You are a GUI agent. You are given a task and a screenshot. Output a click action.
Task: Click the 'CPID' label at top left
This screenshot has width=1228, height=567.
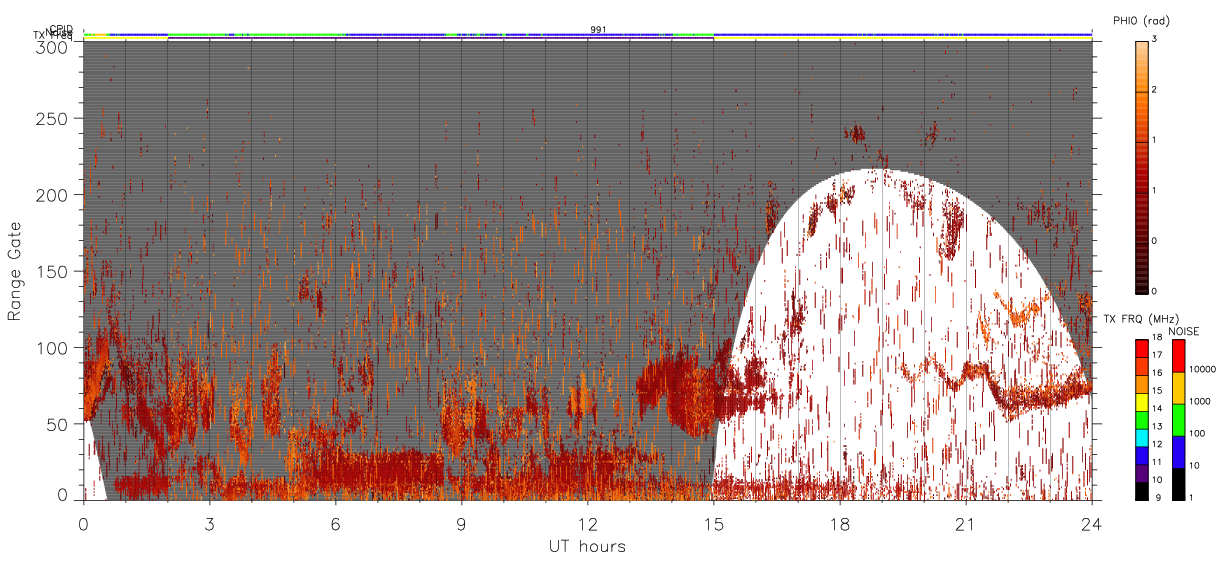click(61, 29)
